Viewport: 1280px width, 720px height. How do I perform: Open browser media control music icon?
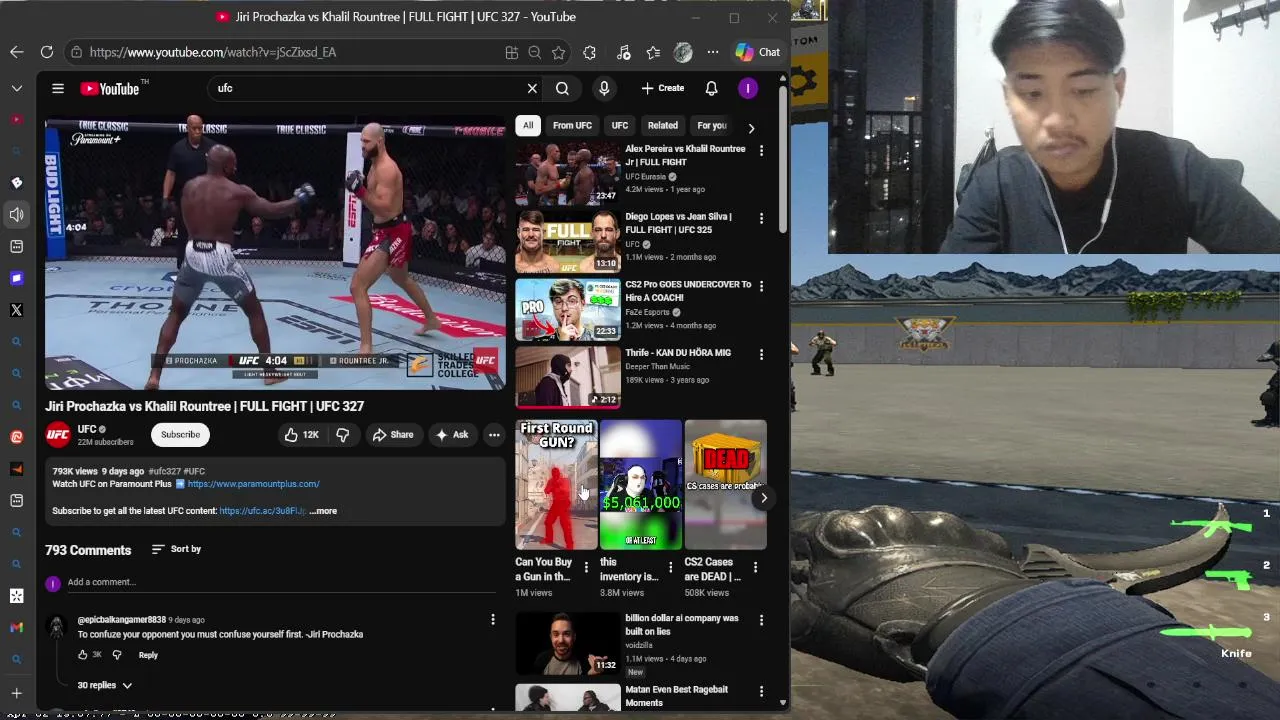point(623,52)
